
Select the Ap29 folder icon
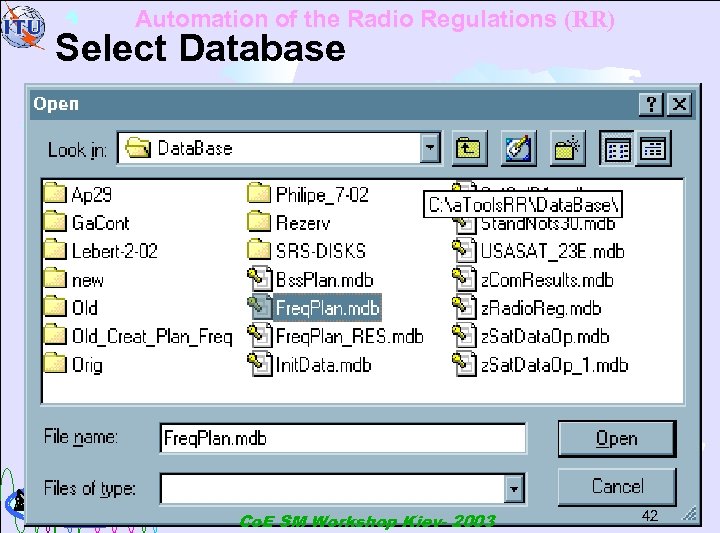click(x=55, y=193)
